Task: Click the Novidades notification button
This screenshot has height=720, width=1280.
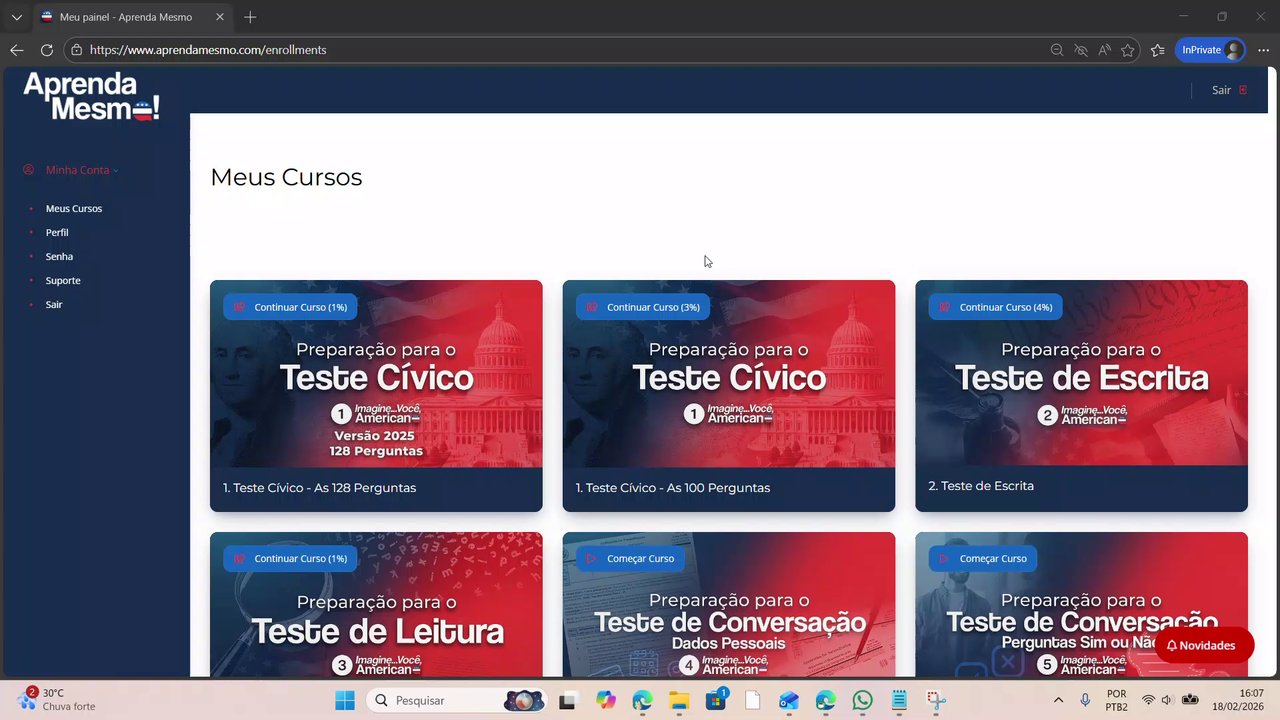Action: coord(1204,645)
